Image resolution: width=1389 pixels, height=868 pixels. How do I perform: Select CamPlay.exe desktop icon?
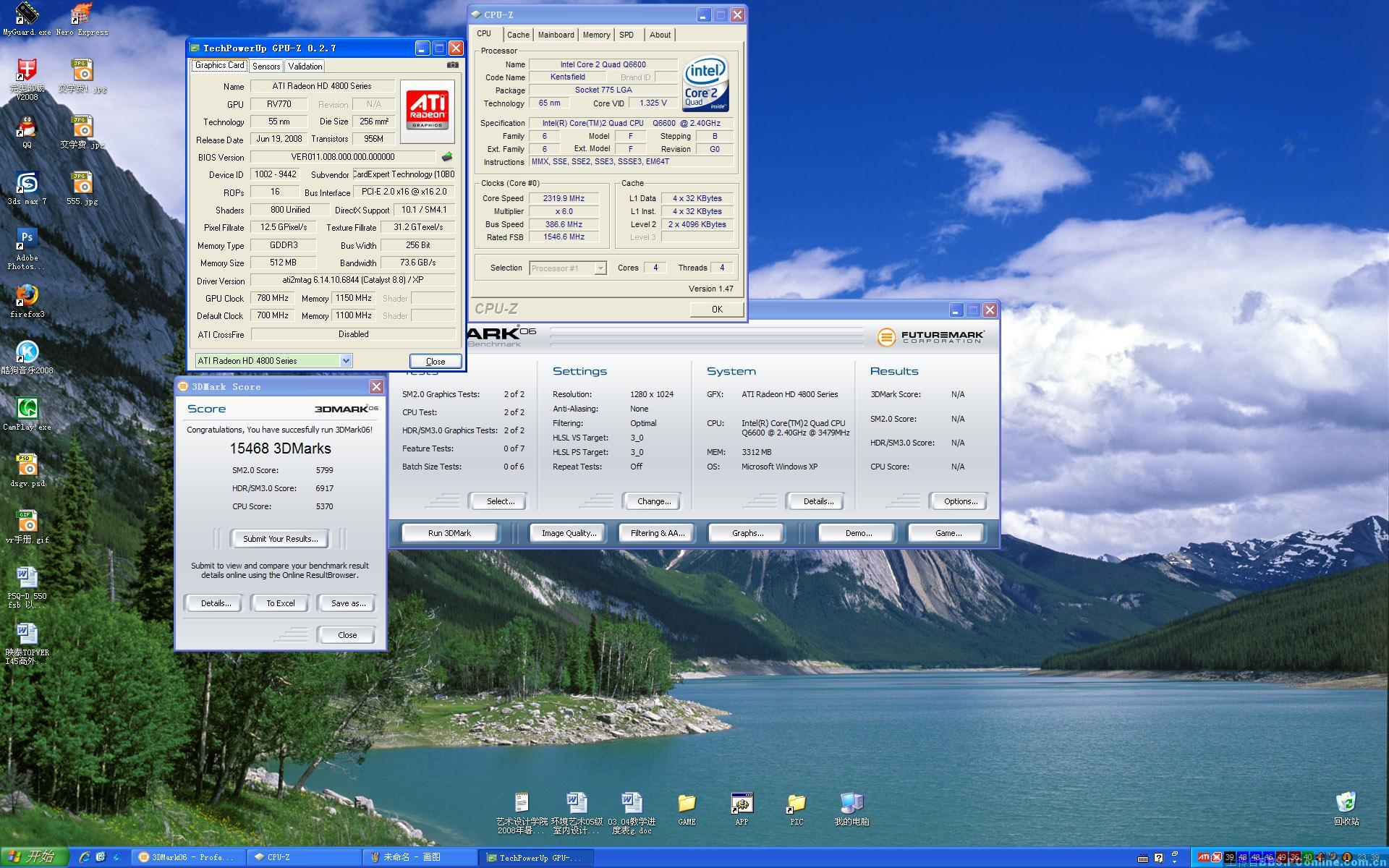[27, 414]
